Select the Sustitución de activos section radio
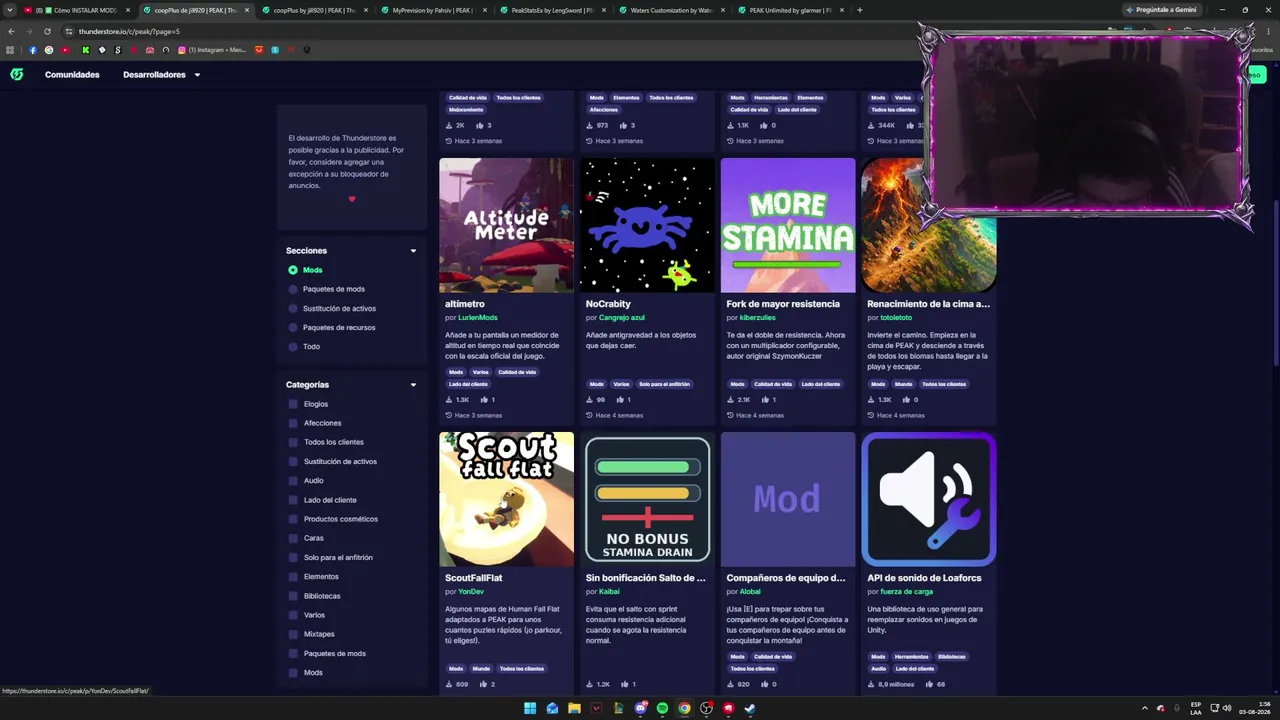Image resolution: width=1280 pixels, height=720 pixels. [x=293, y=308]
